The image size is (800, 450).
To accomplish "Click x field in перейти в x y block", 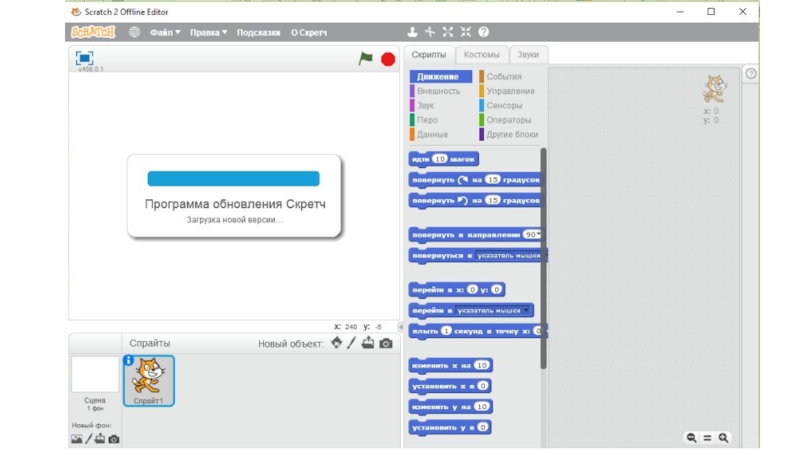I will tap(472, 289).
